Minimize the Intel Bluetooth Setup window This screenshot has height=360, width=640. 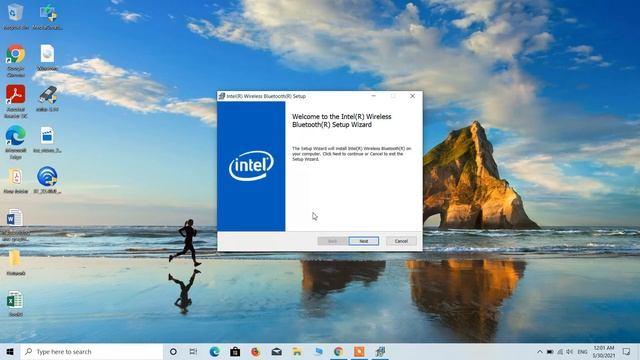[373, 96]
